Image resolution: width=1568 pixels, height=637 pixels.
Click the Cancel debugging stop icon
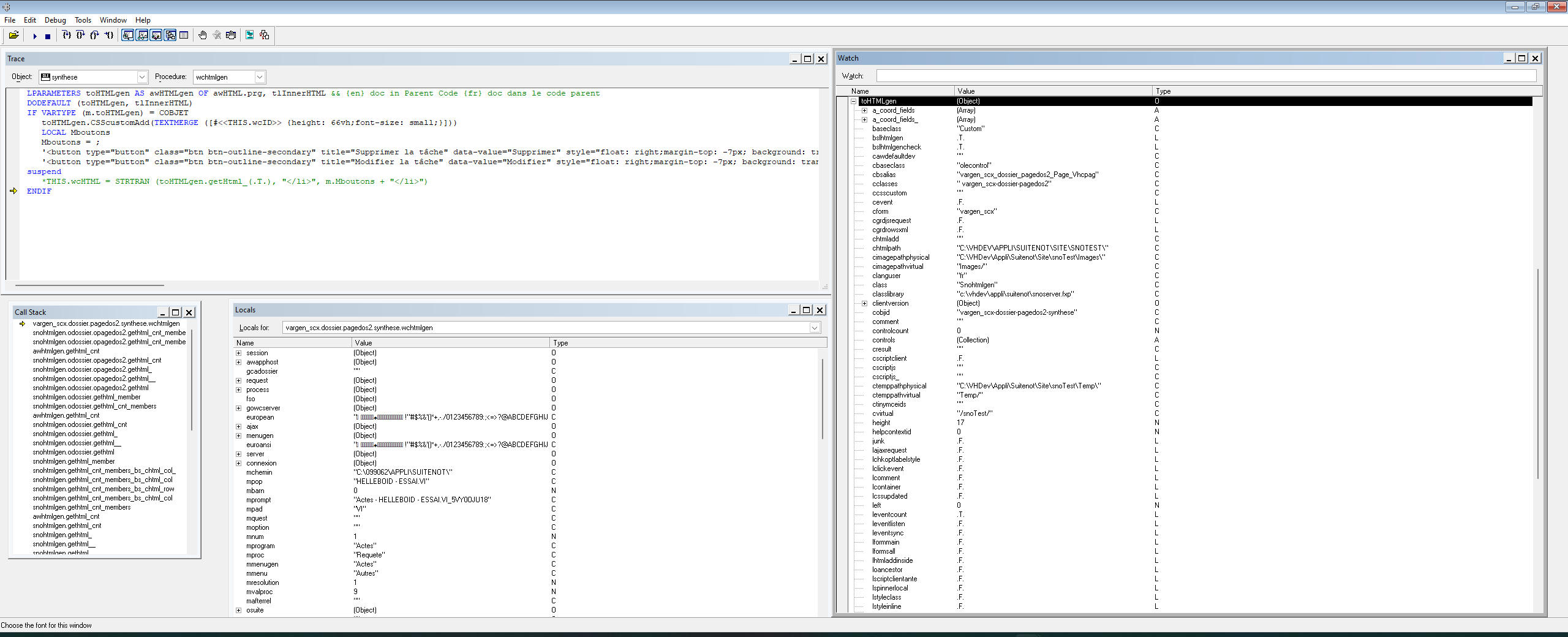coord(48,36)
